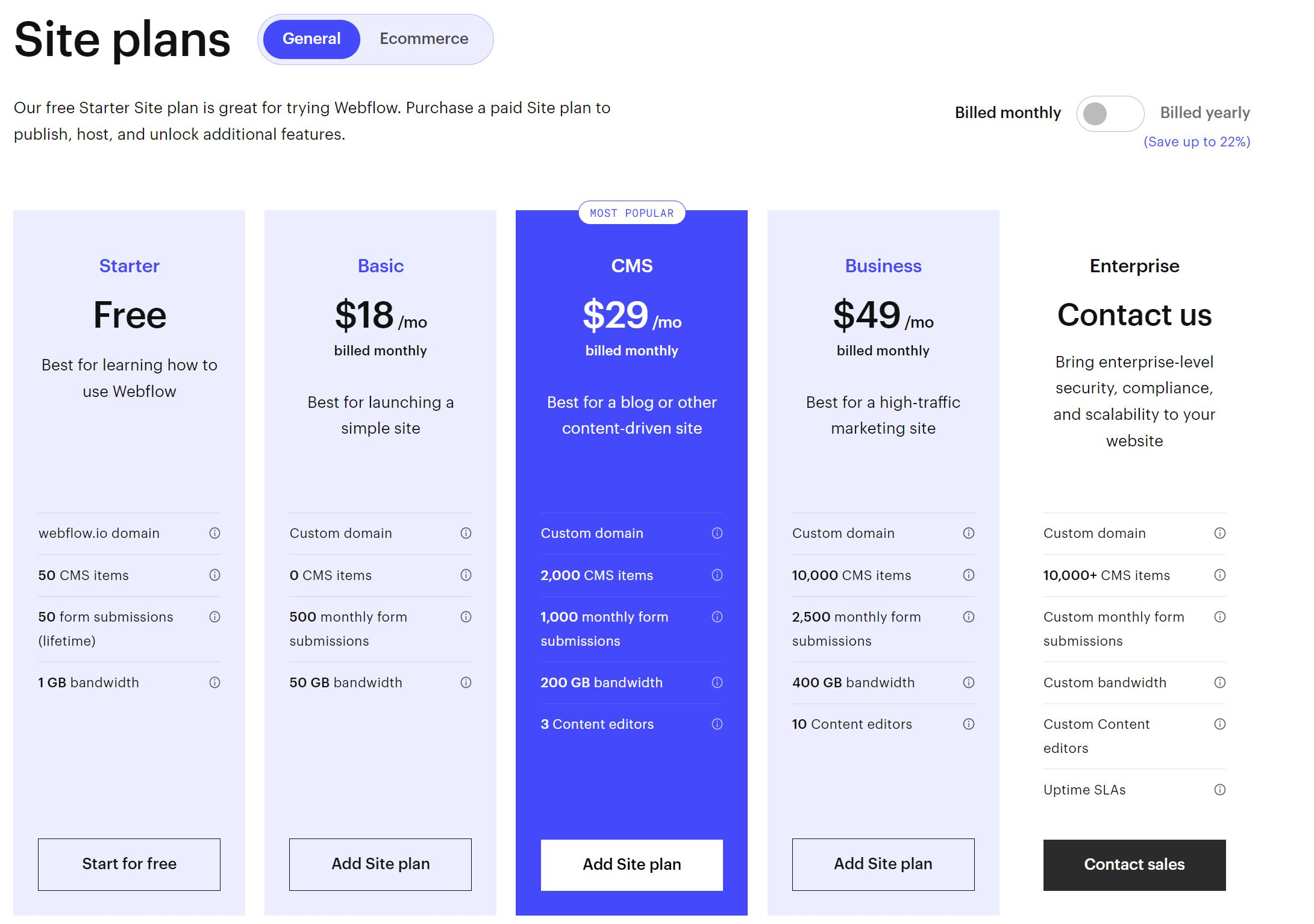Toggle to Billed yearly pricing

click(x=1110, y=112)
